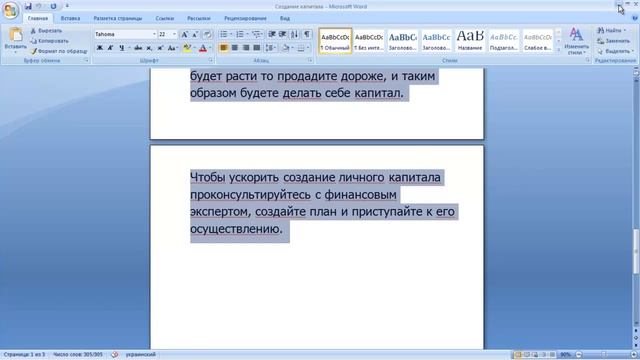This screenshot has width=640, height=360.
Task: Open the Рассылки tab
Action: pos(199,18)
